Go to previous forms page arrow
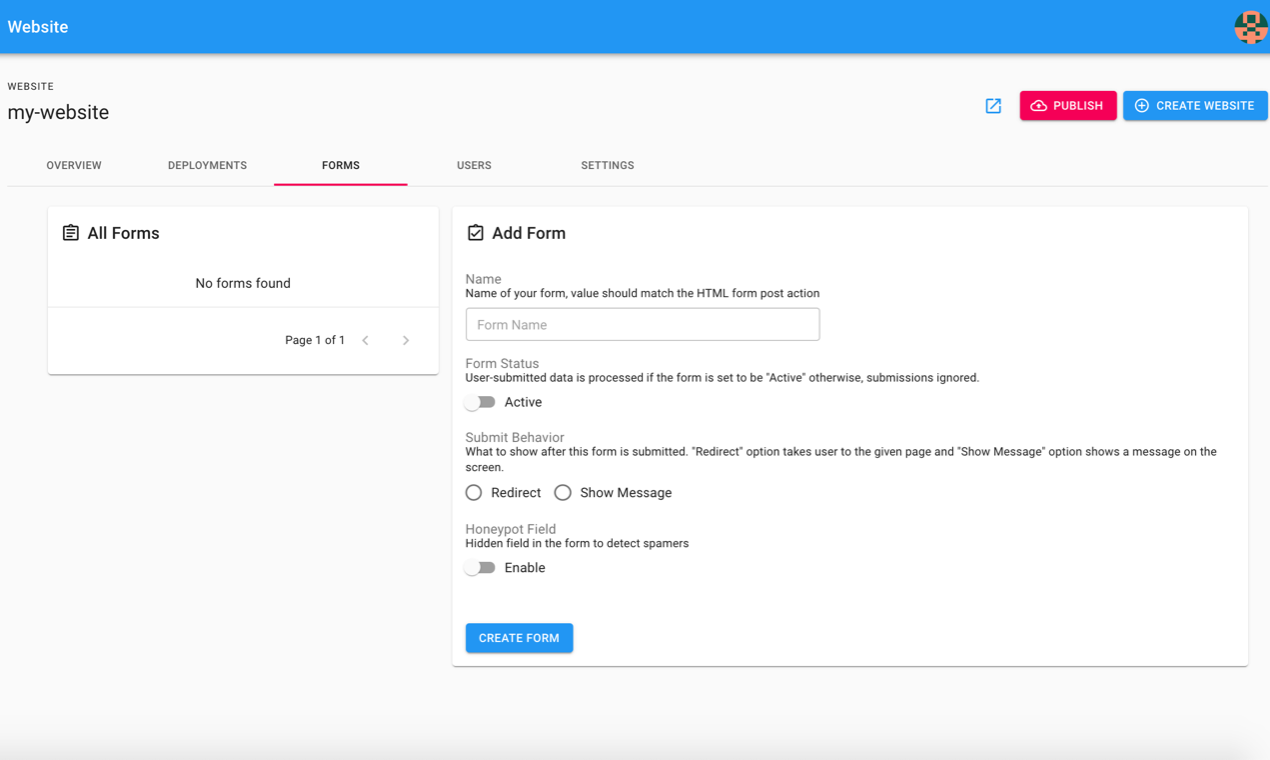The height and width of the screenshot is (760, 1270). 366,341
